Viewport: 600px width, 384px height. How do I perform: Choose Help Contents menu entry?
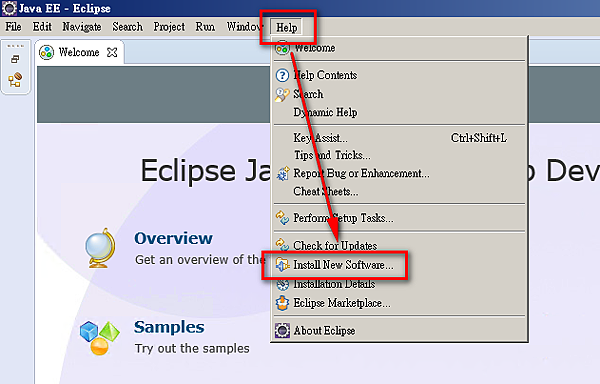[x=400, y=75]
